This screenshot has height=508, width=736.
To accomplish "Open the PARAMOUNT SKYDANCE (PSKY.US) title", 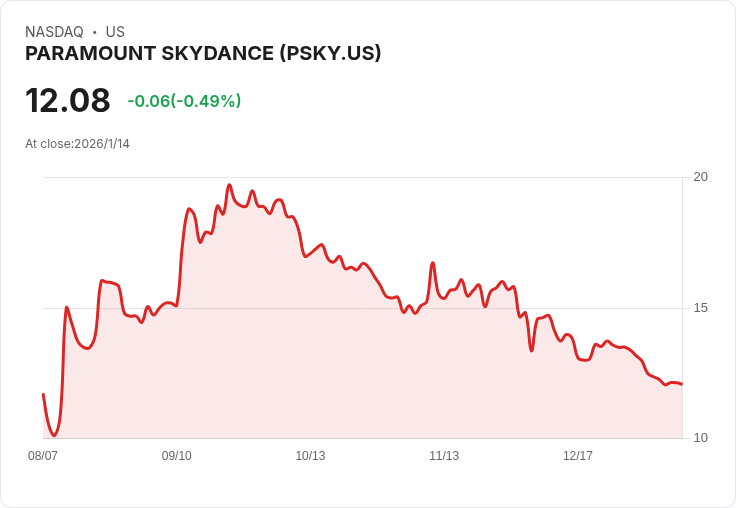I will [203, 54].
